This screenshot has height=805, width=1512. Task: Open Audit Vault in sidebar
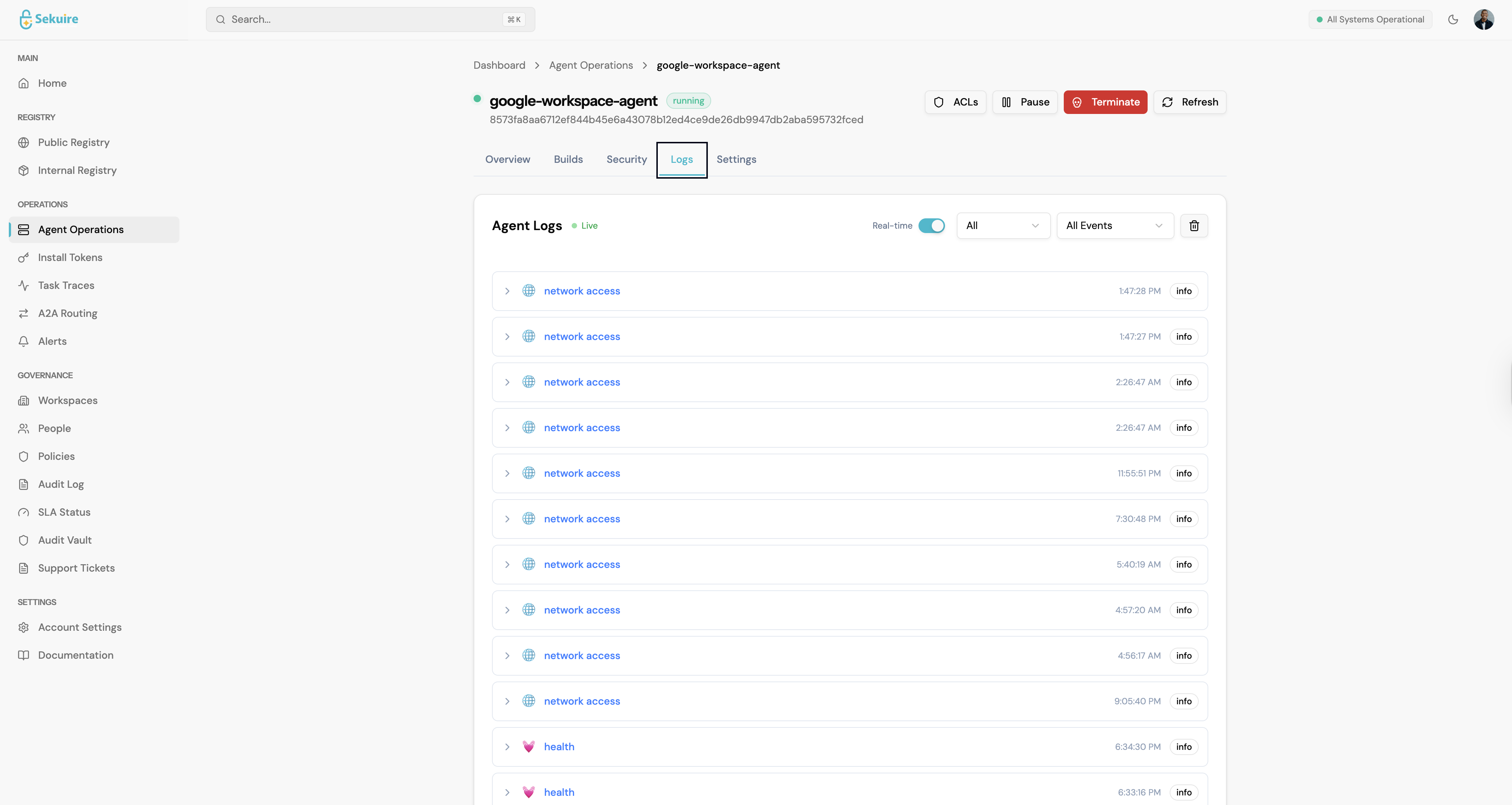65,540
